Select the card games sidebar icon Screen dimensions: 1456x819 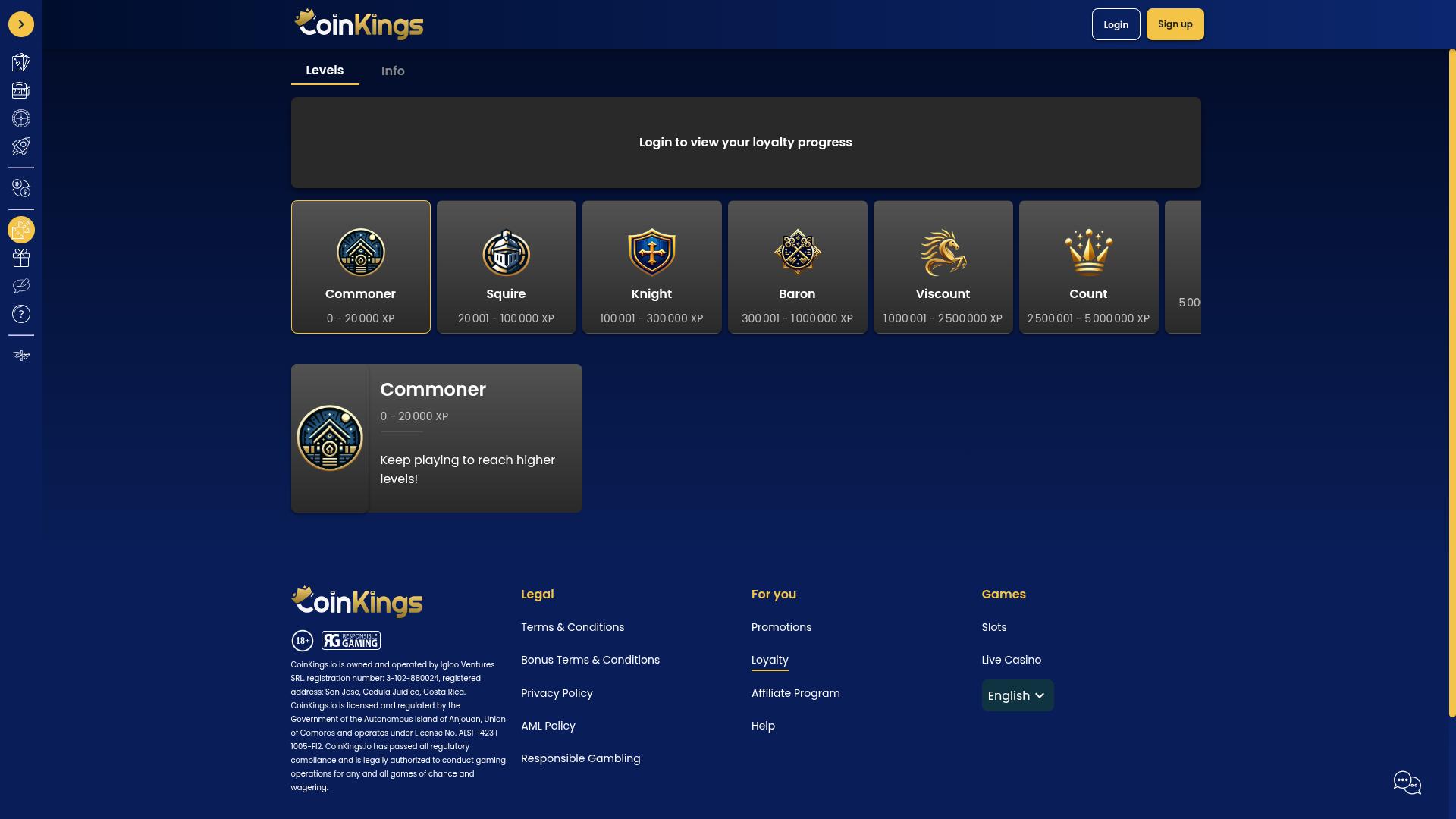point(21,61)
